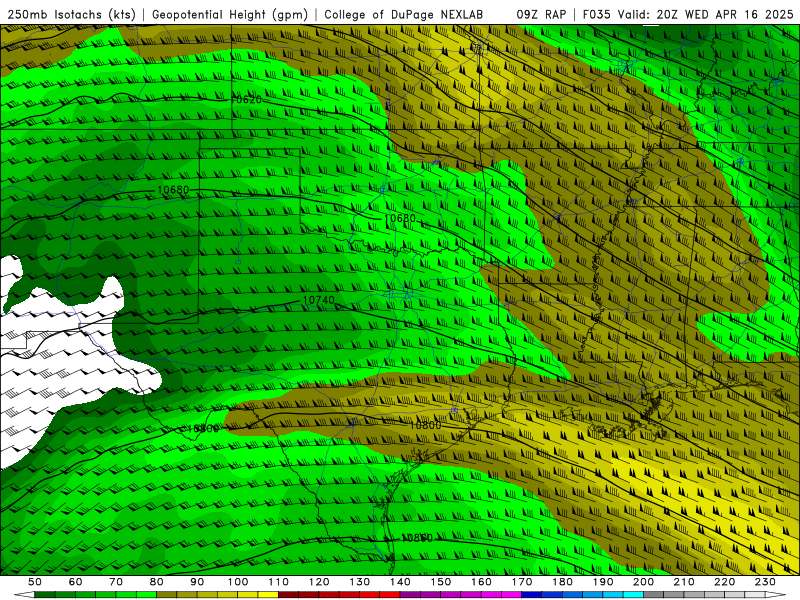Click the bright cyan color bar segment before 200
Image resolution: width=800 pixels, height=600 pixels.
coord(633,595)
